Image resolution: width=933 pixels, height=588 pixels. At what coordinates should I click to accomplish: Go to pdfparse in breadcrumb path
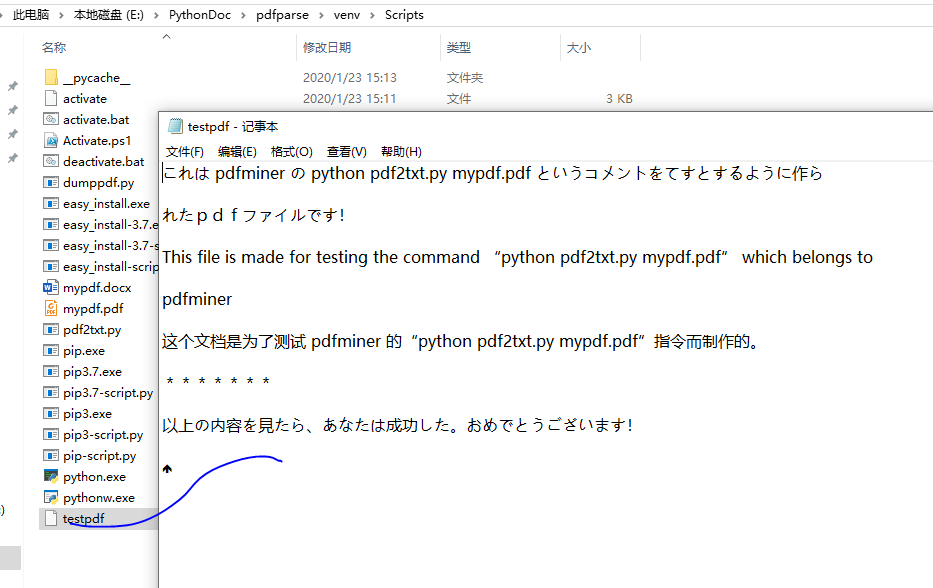pyautogui.click(x=282, y=15)
